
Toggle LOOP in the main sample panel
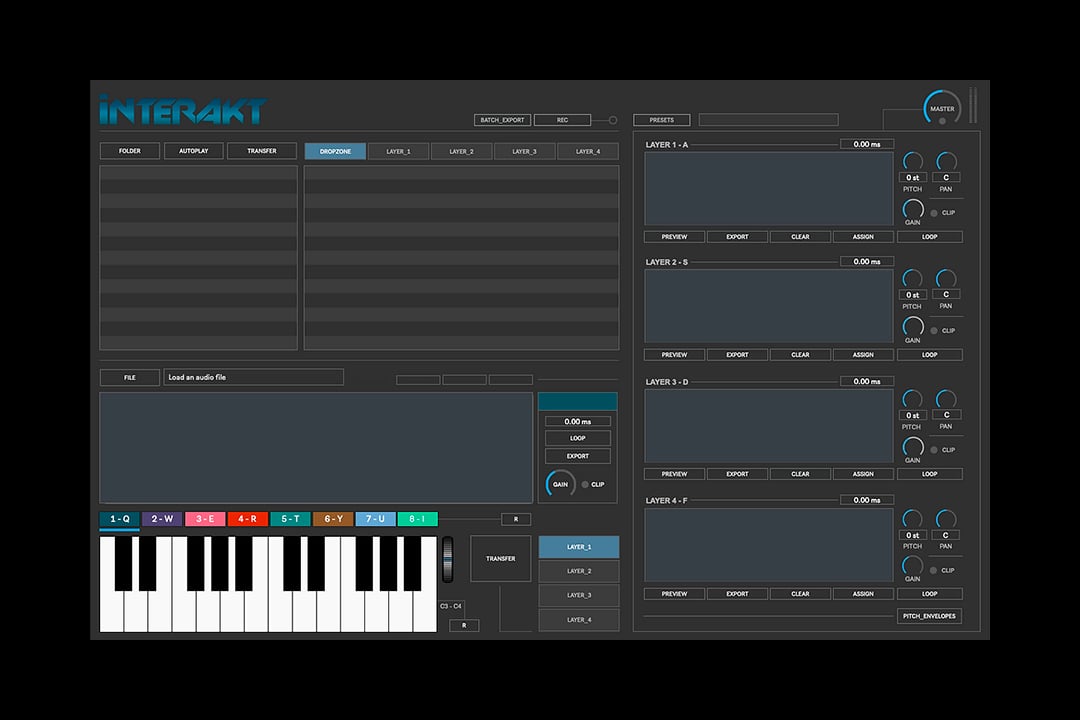[578, 438]
